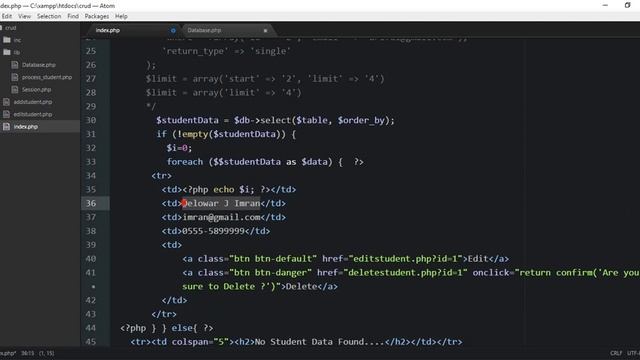Close the Database.php tab
The height and width of the screenshot is (360, 640).
265,30
